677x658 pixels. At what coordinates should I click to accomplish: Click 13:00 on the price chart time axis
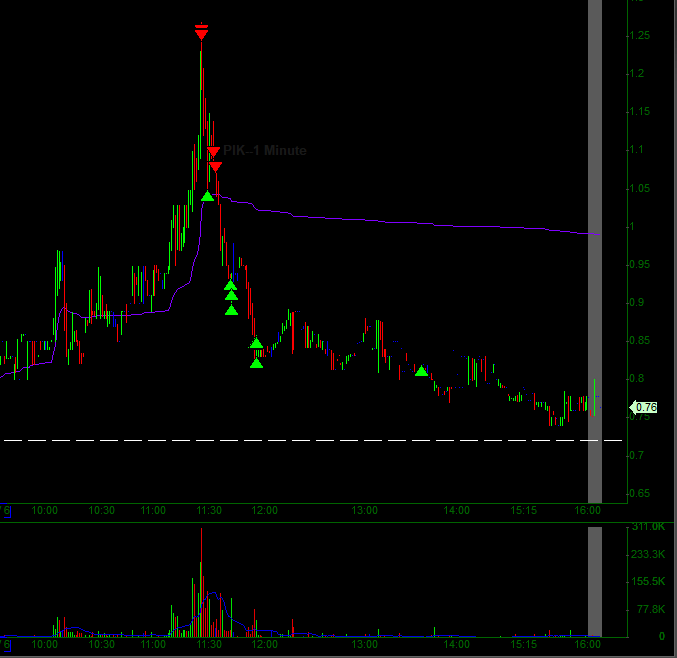click(364, 510)
